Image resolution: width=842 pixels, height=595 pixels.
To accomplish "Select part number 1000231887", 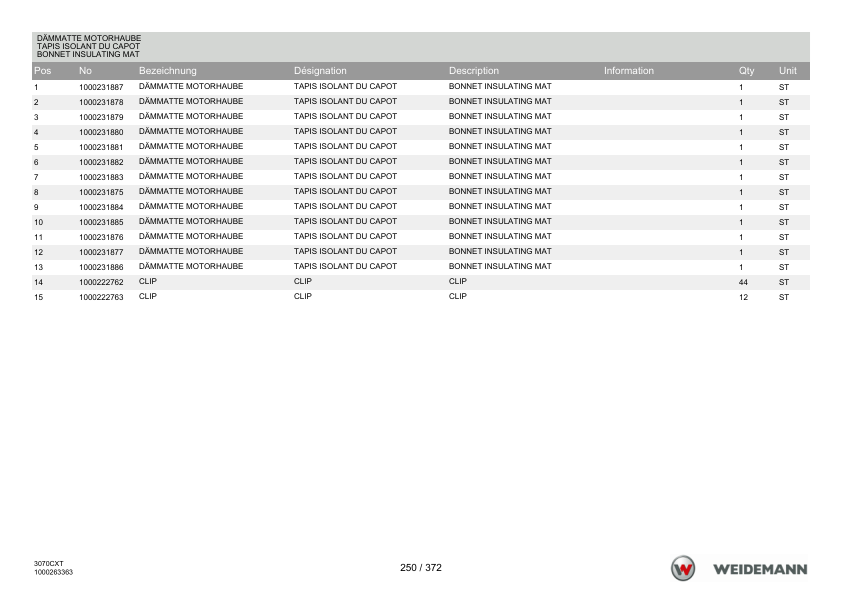I will 101,87.
